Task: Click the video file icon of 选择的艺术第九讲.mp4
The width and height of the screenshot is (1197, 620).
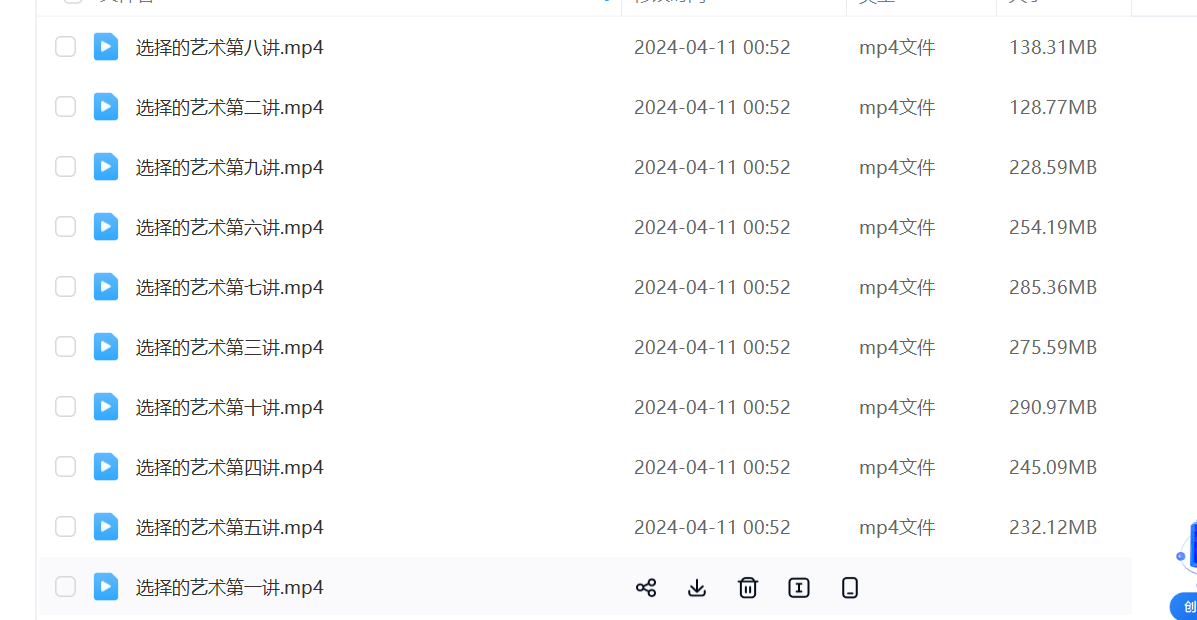Action: click(x=106, y=167)
